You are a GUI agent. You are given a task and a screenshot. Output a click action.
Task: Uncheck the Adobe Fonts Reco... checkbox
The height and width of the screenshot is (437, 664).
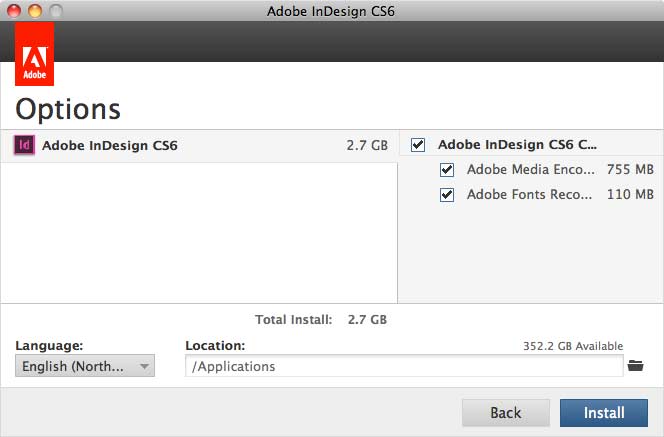point(447,195)
